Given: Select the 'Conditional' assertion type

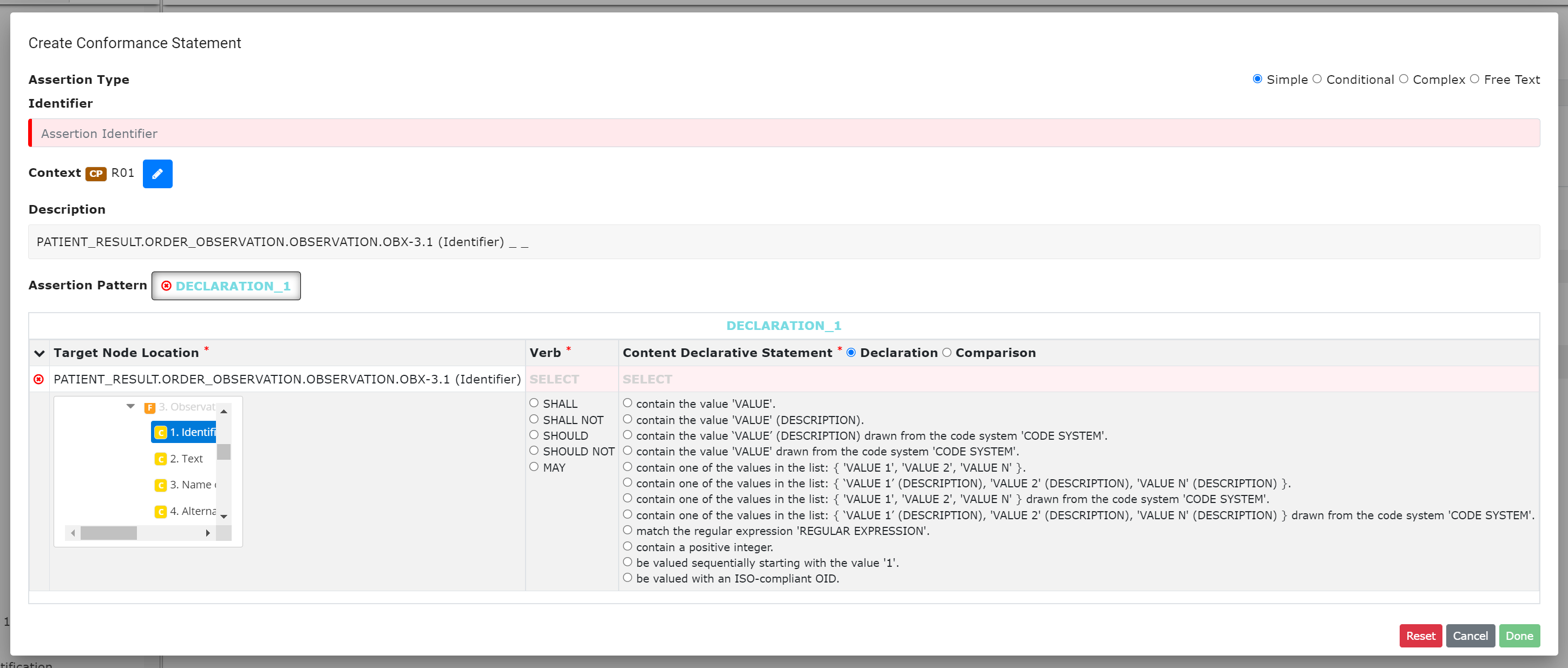Looking at the screenshot, I should click(1317, 78).
